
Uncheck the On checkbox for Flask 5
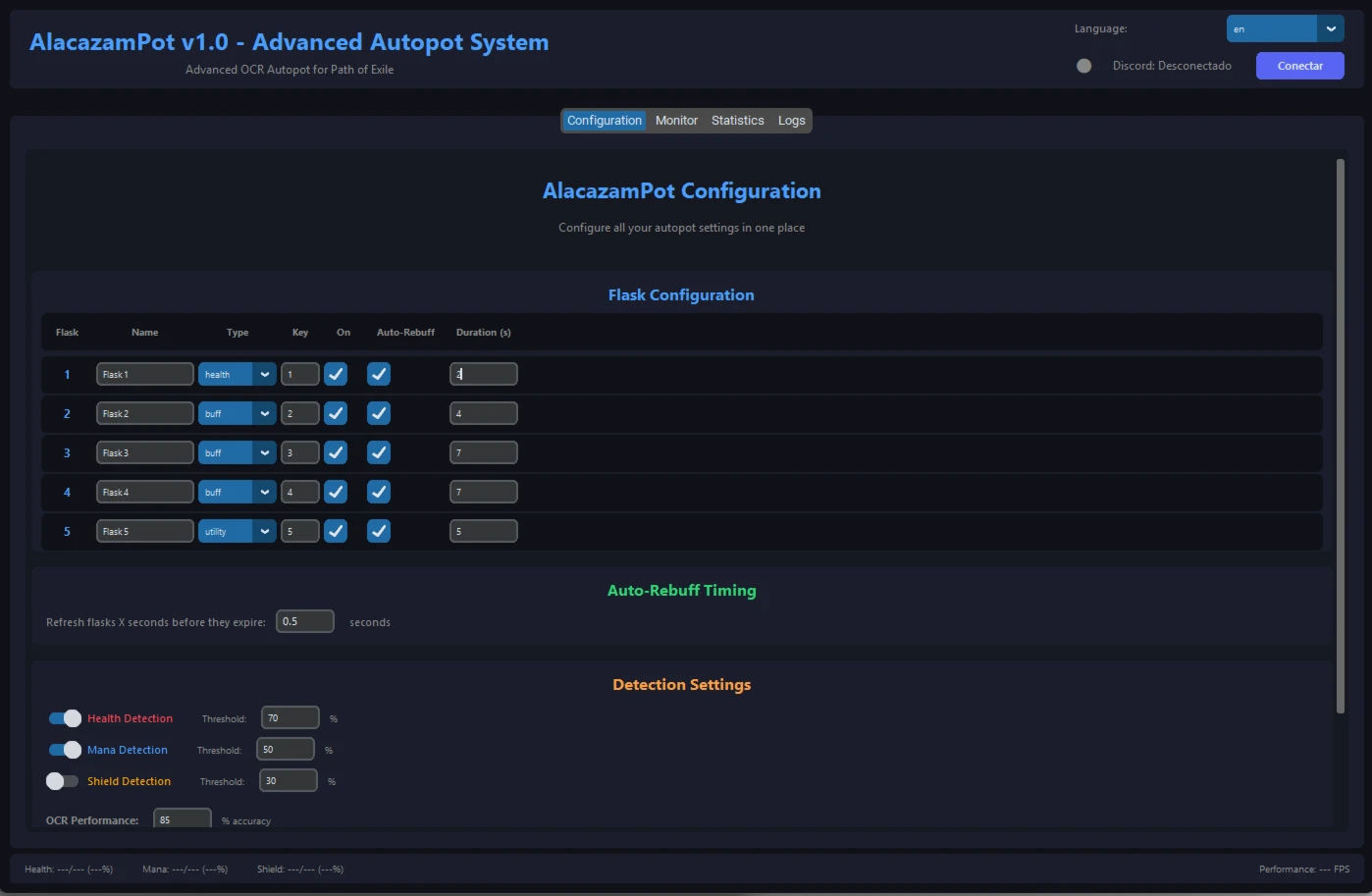click(x=336, y=531)
